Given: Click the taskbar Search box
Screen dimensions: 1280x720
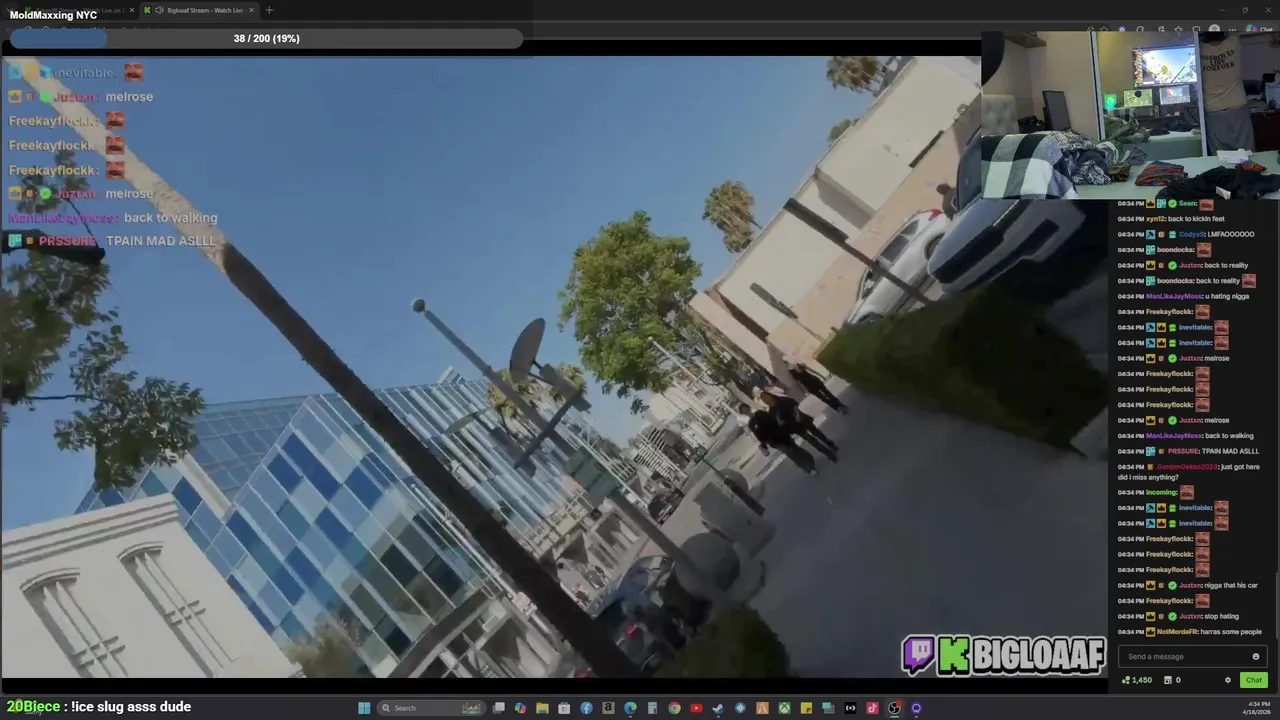Looking at the screenshot, I should coord(430,708).
